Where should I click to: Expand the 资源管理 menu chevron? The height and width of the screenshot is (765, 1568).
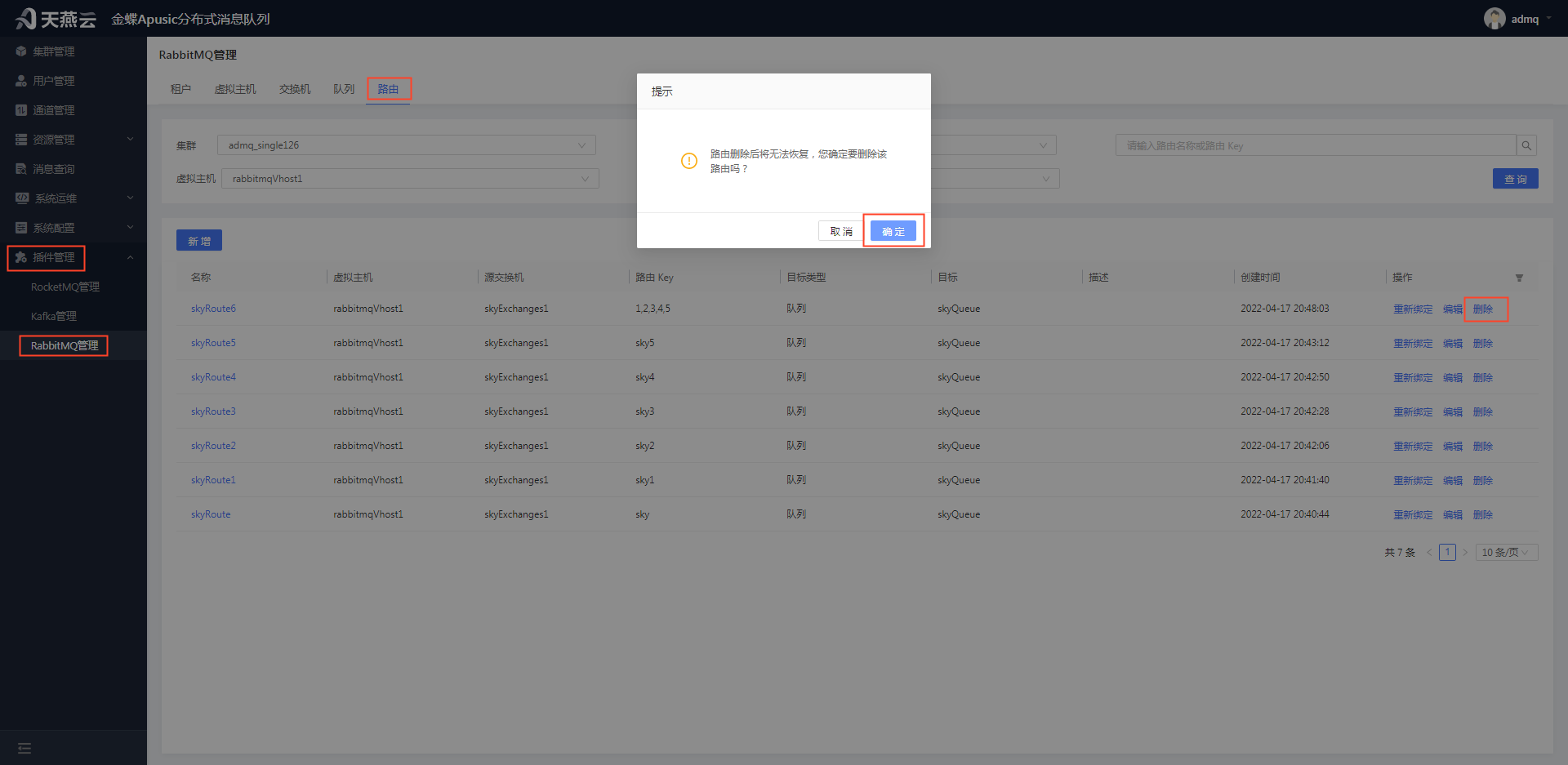click(x=130, y=140)
